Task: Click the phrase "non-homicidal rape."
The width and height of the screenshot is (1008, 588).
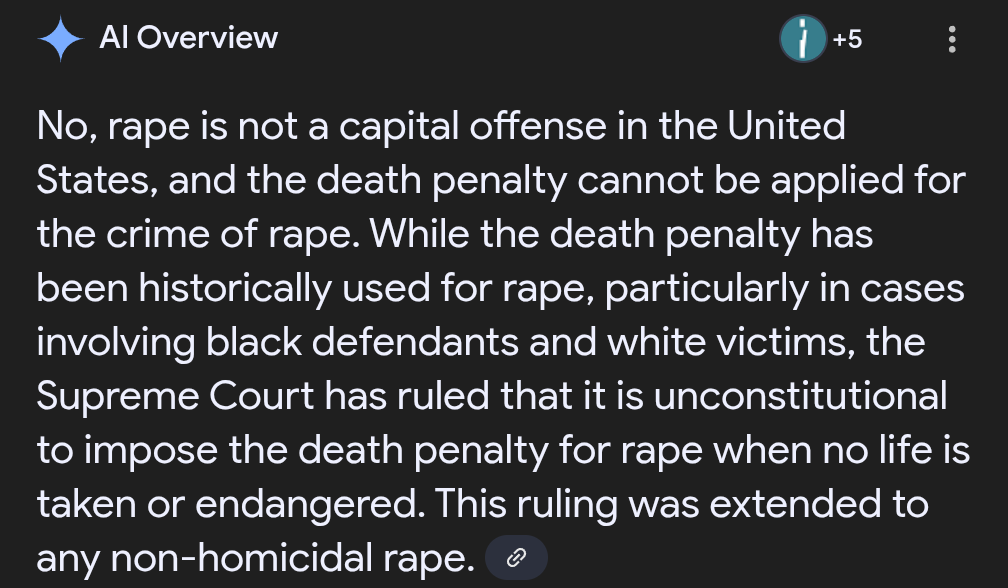Action: (292, 558)
